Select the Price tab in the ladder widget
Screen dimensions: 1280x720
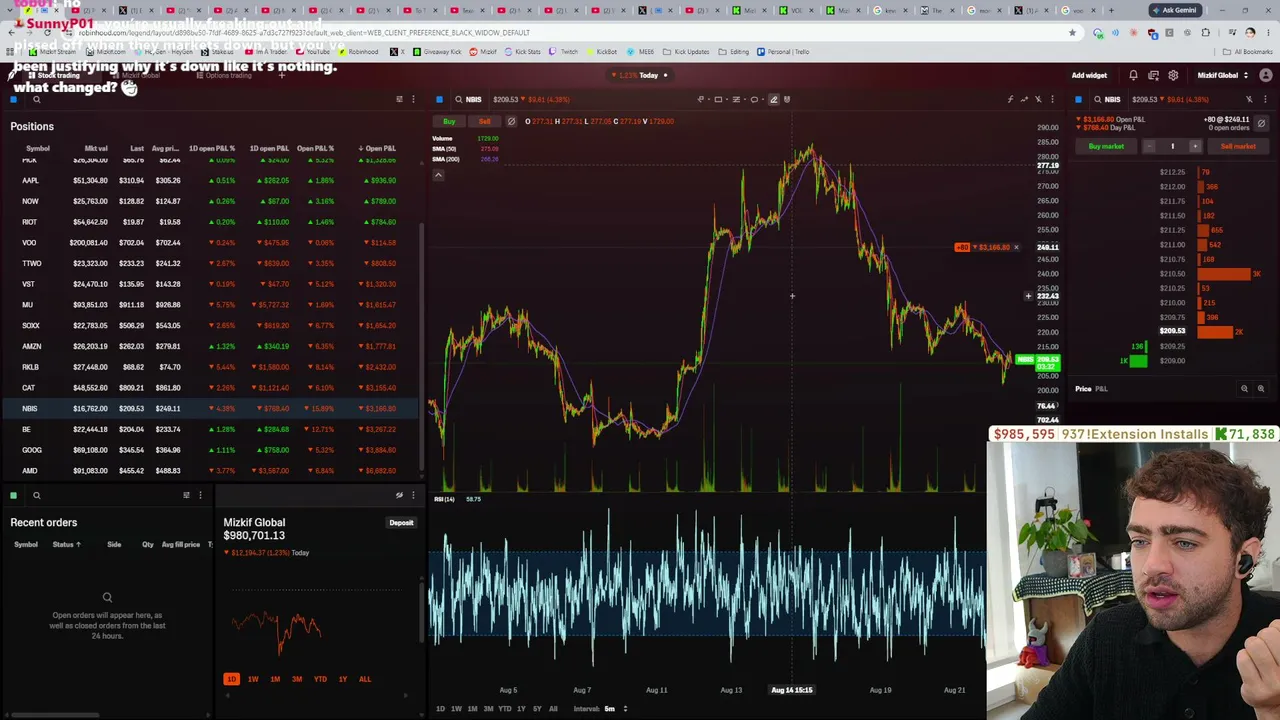pyautogui.click(x=1083, y=389)
